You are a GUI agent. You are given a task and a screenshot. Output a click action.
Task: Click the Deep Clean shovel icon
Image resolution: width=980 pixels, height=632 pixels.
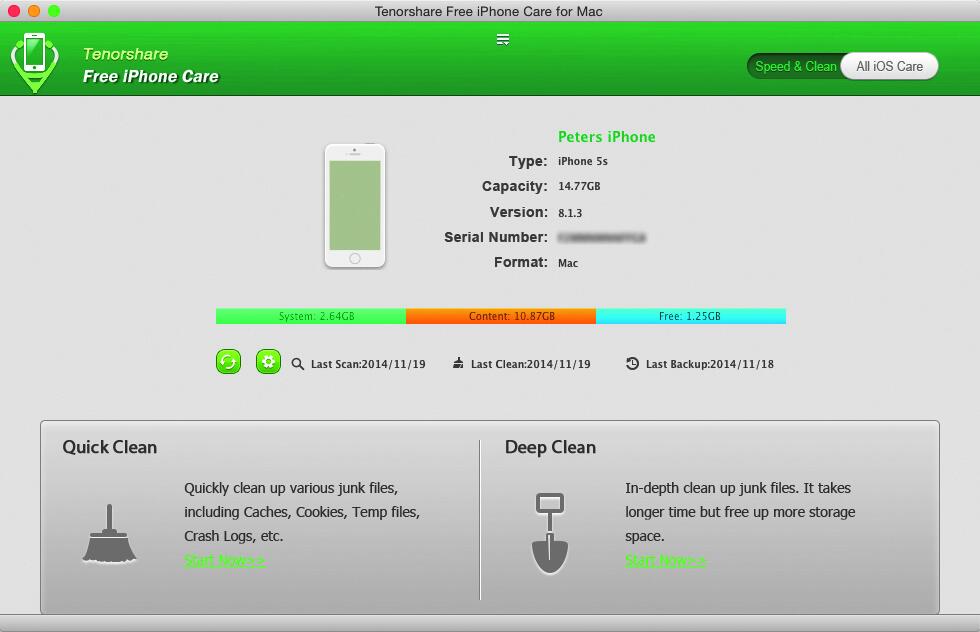[550, 533]
